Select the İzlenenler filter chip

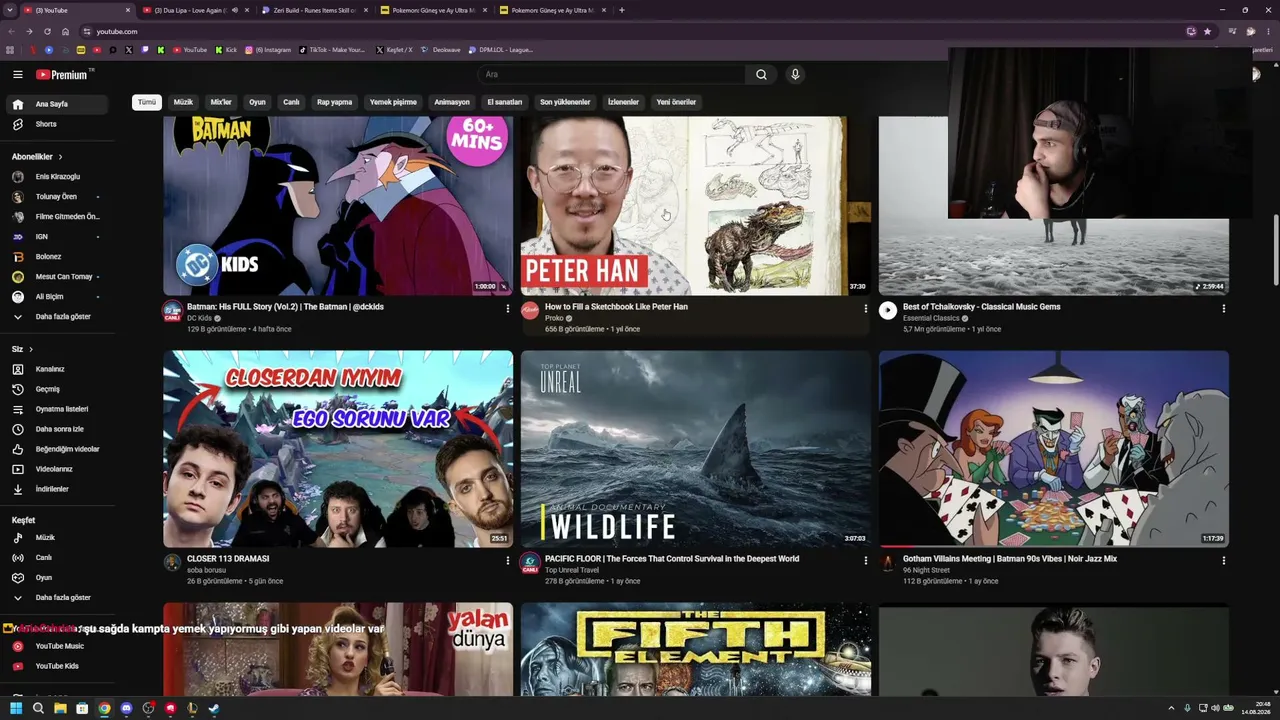click(x=623, y=102)
